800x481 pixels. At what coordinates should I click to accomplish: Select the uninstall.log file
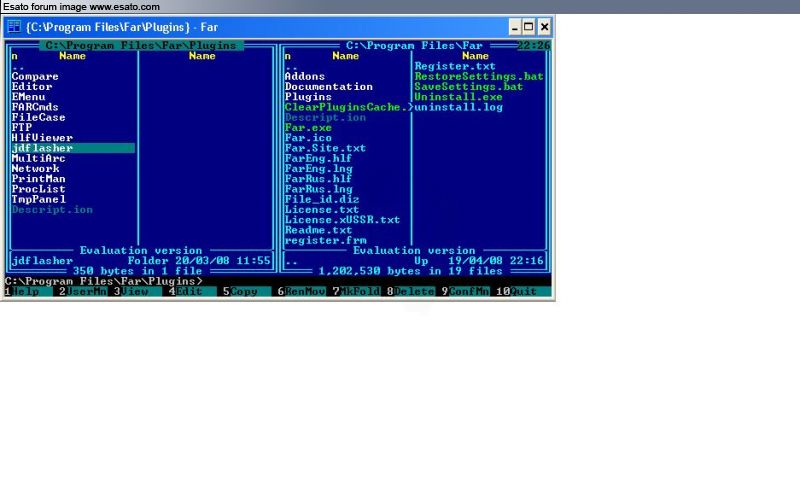[459, 107]
